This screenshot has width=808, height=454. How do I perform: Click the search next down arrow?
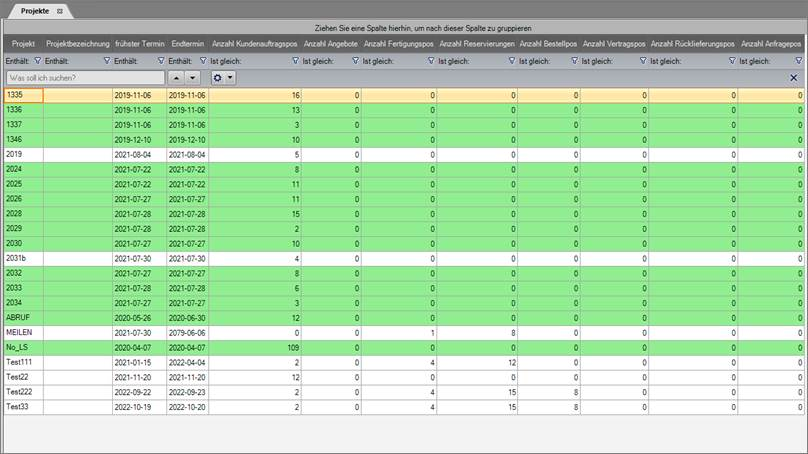pyautogui.click(x=193, y=77)
